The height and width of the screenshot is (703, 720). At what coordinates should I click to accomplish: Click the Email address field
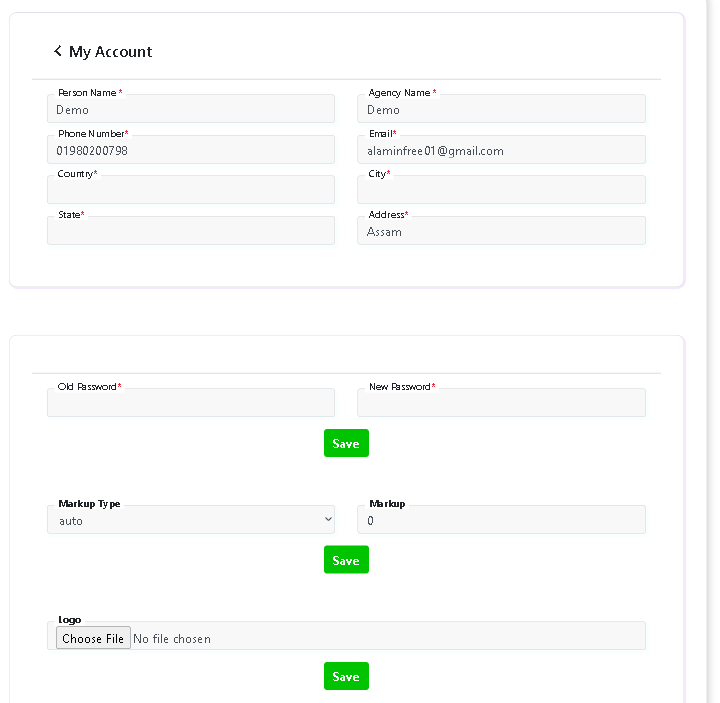coord(500,150)
